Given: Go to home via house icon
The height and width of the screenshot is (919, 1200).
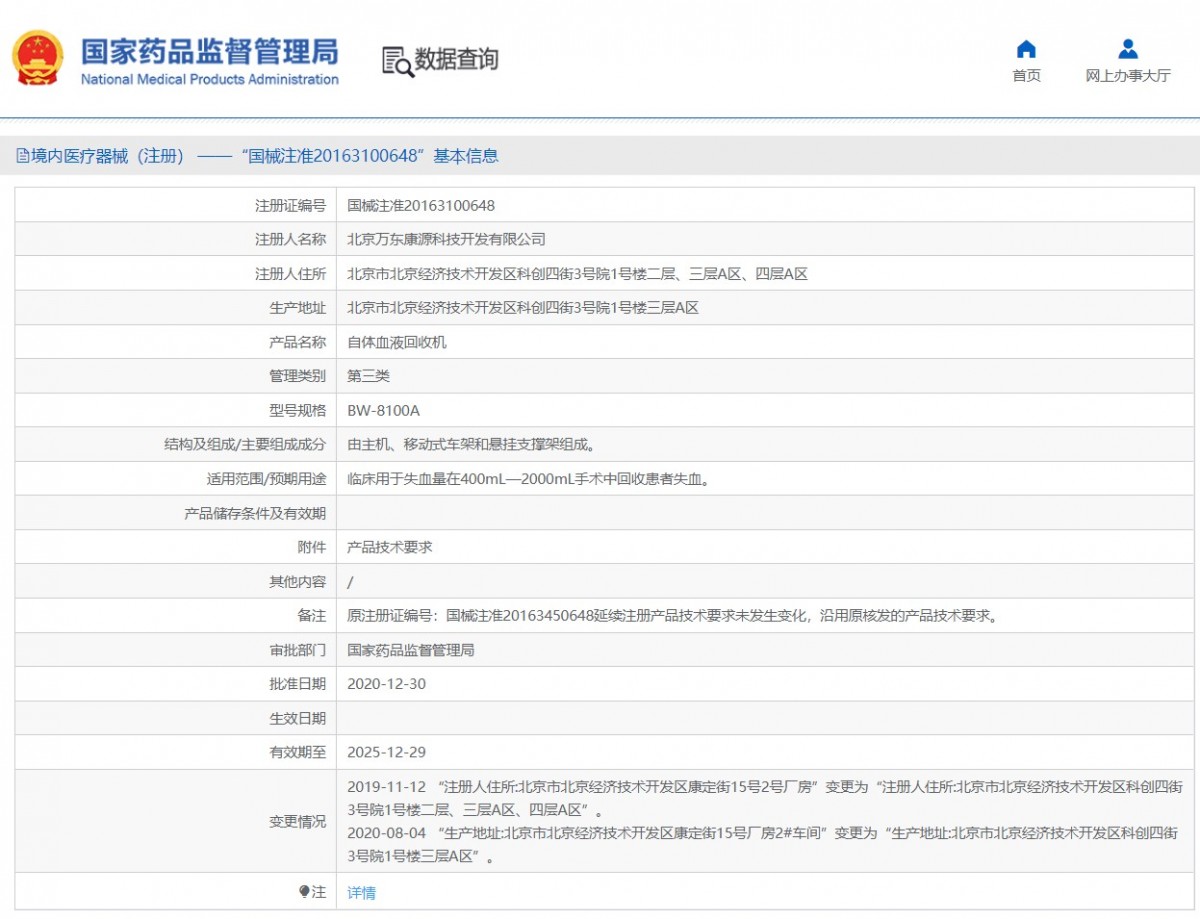Looking at the screenshot, I should 1026,50.
